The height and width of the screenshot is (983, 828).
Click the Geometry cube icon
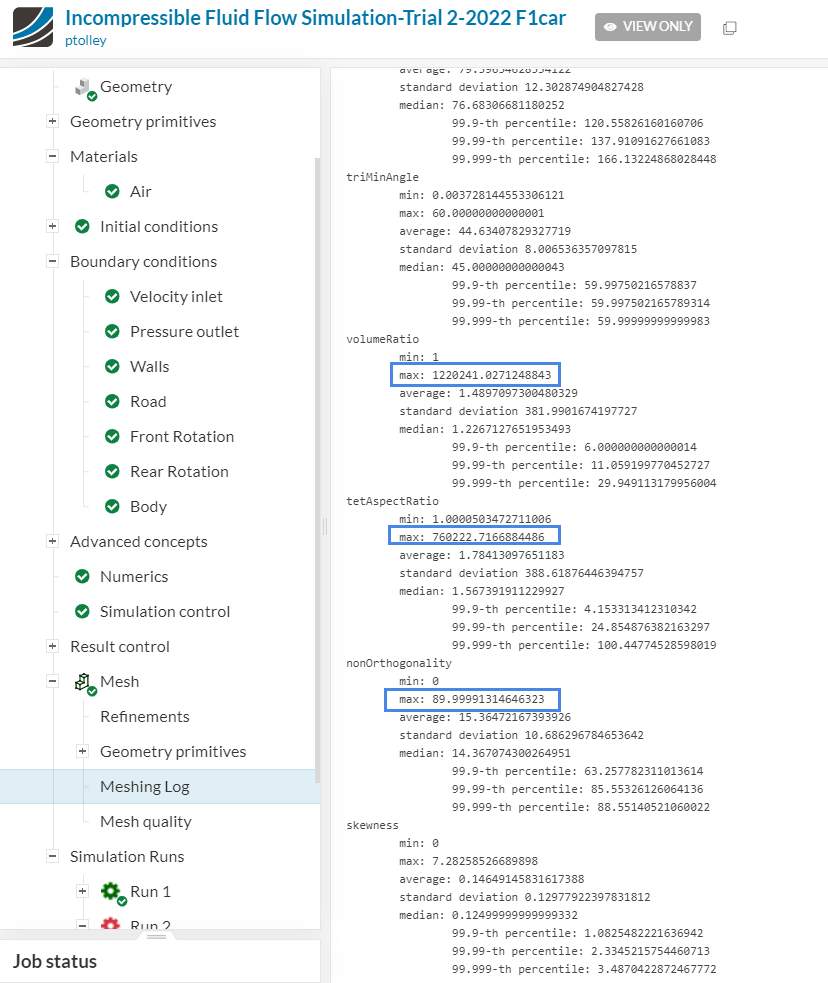tap(84, 88)
